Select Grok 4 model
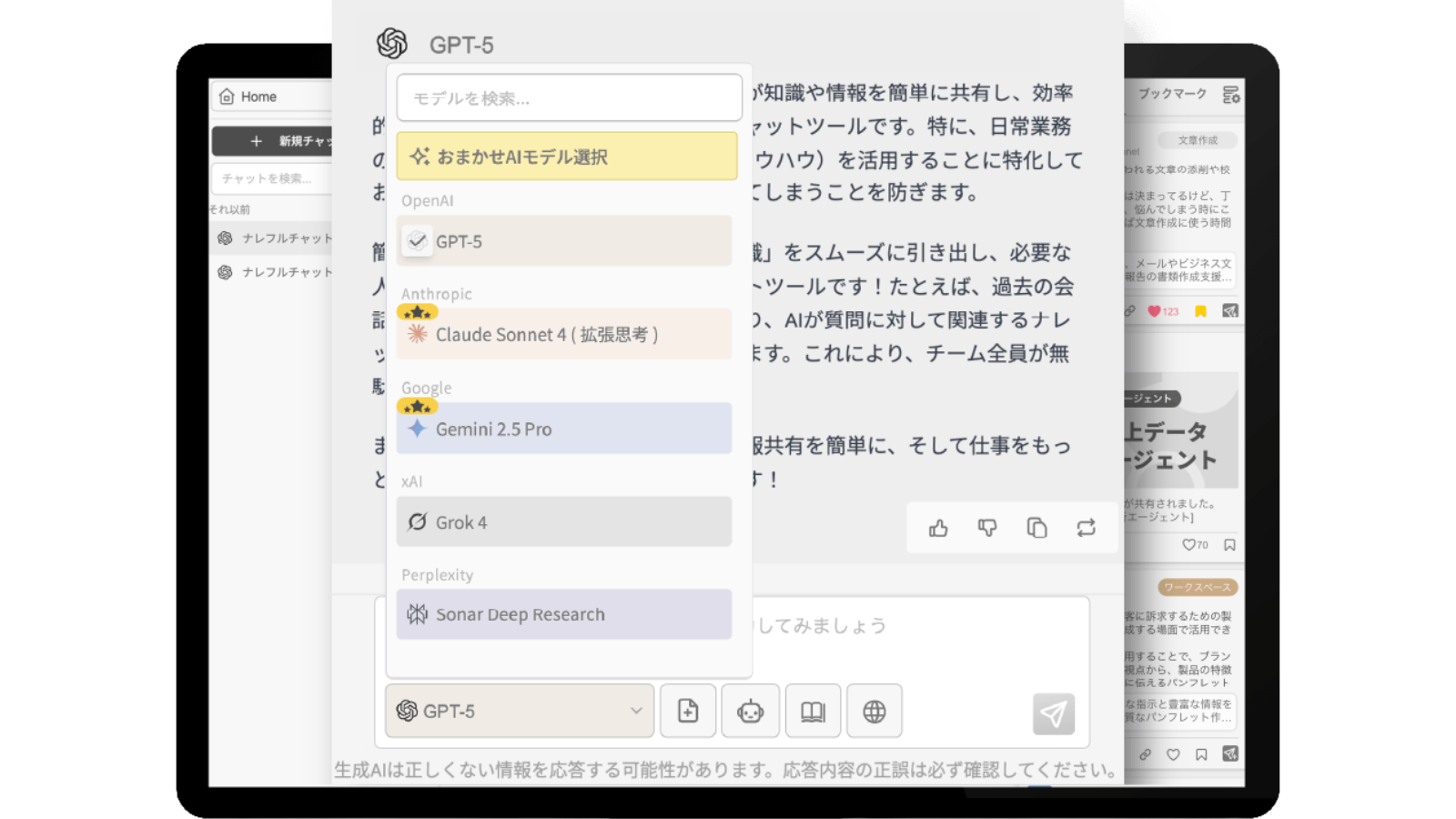 tap(564, 521)
